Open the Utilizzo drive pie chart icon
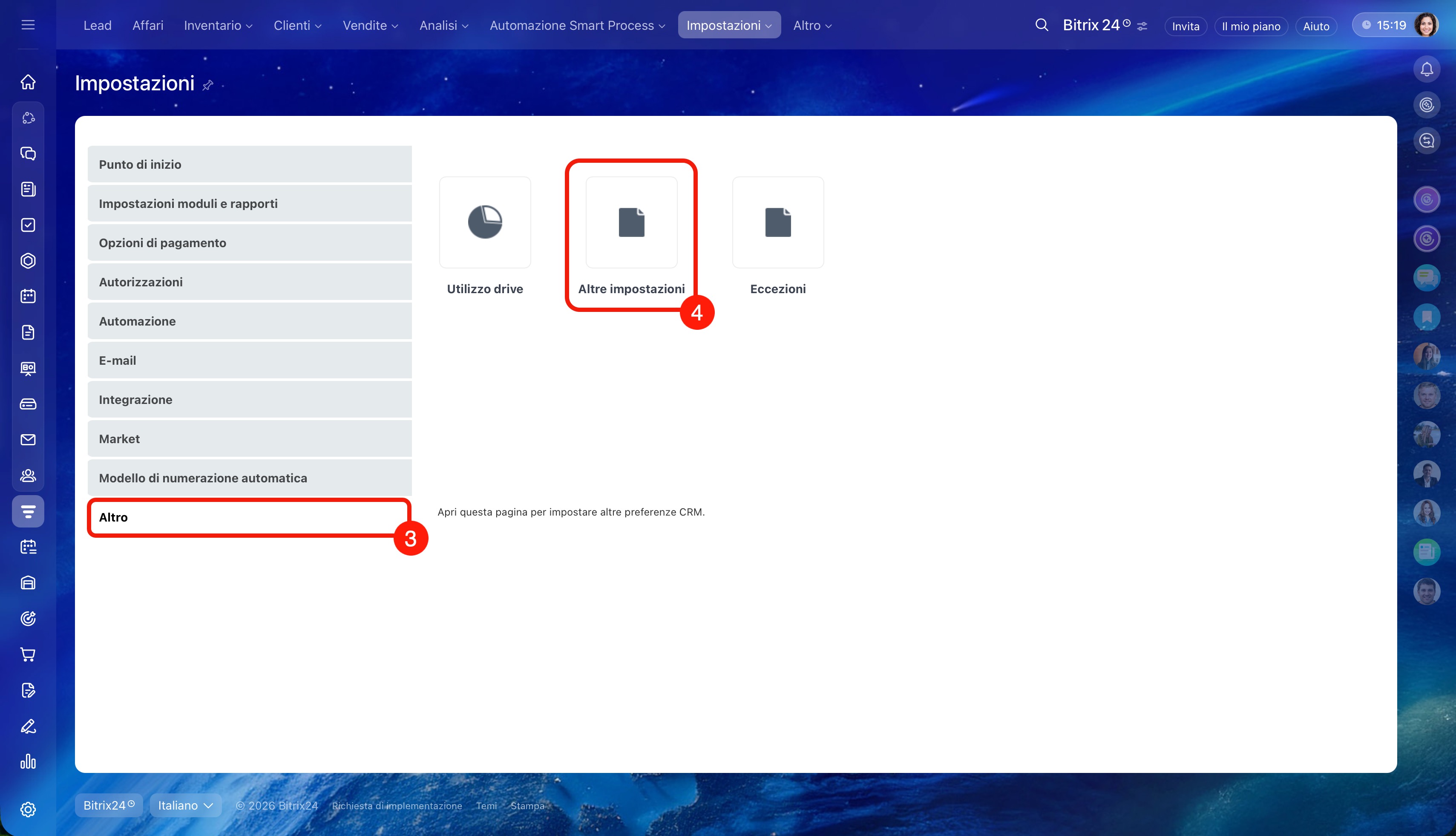Image resolution: width=1456 pixels, height=836 pixels. (x=485, y=222)
